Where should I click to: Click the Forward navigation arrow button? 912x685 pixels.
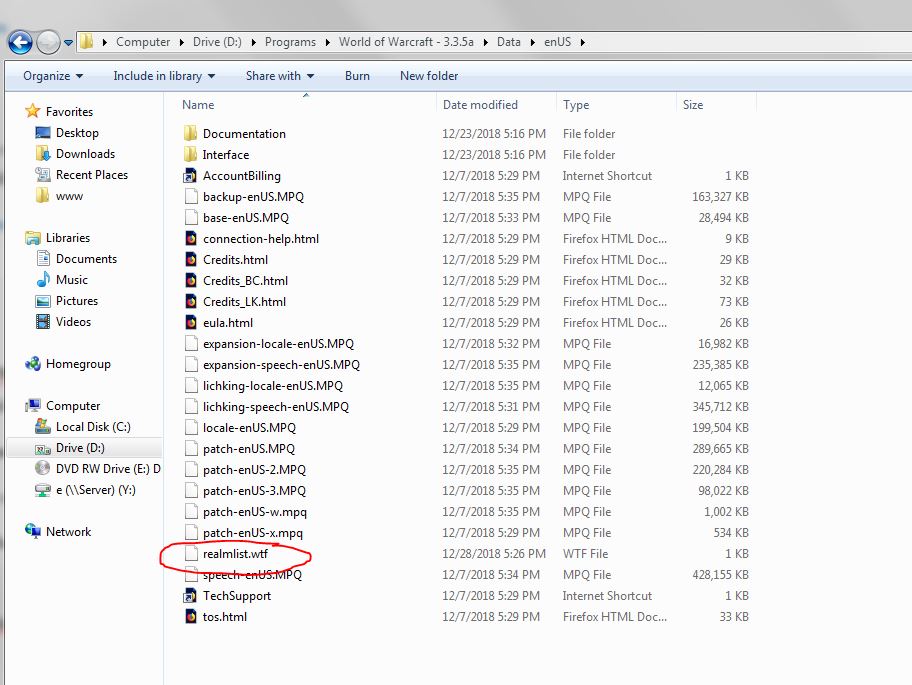[x=48, y=42]
